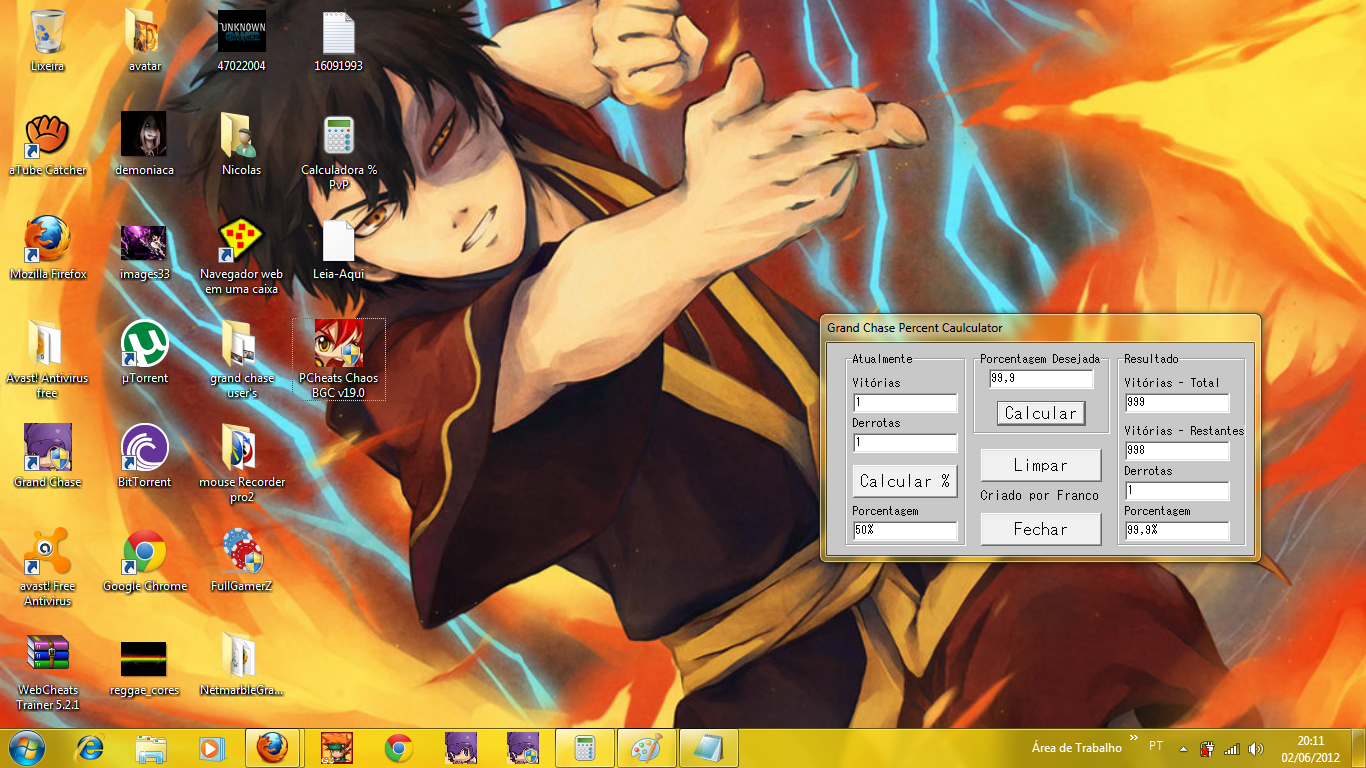
Task: Click the PT language indicator
Action: 1156,746
